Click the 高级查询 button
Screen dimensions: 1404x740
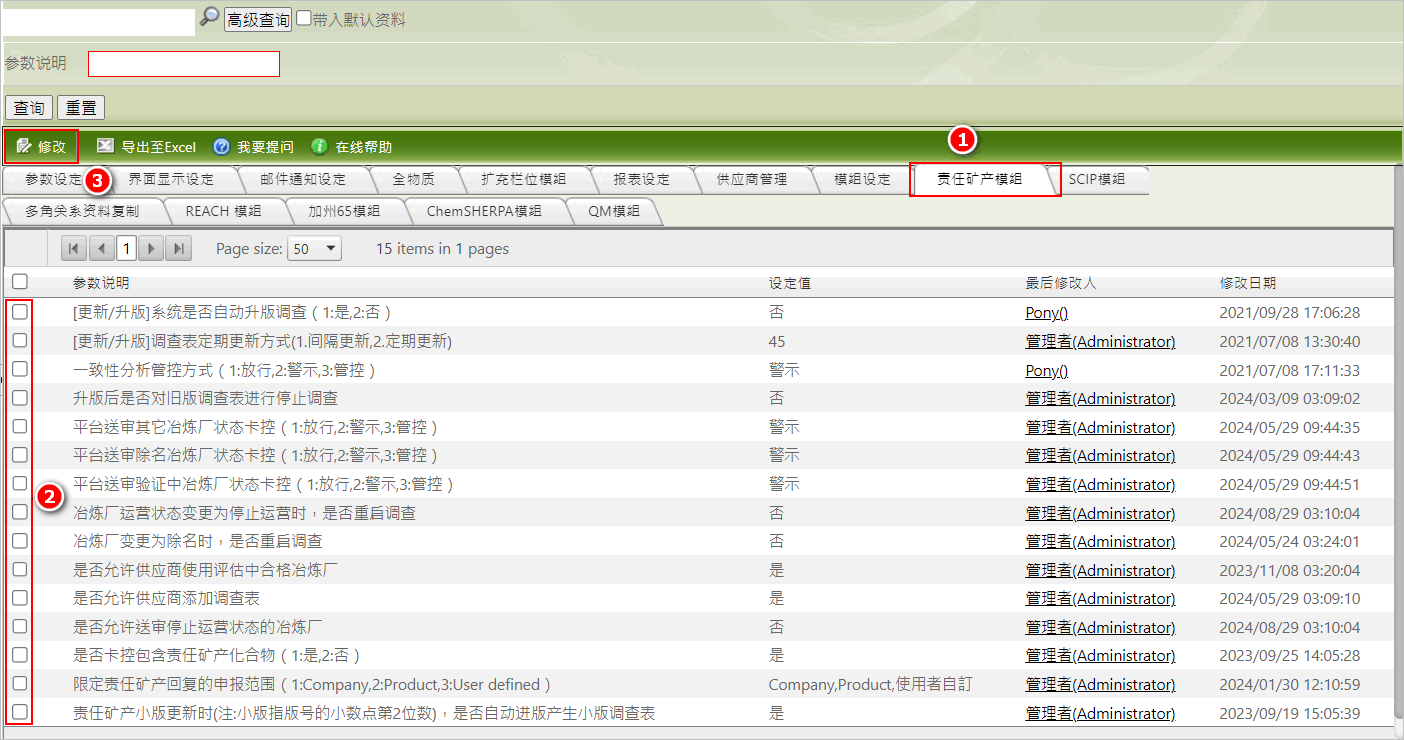coord(258,19)
